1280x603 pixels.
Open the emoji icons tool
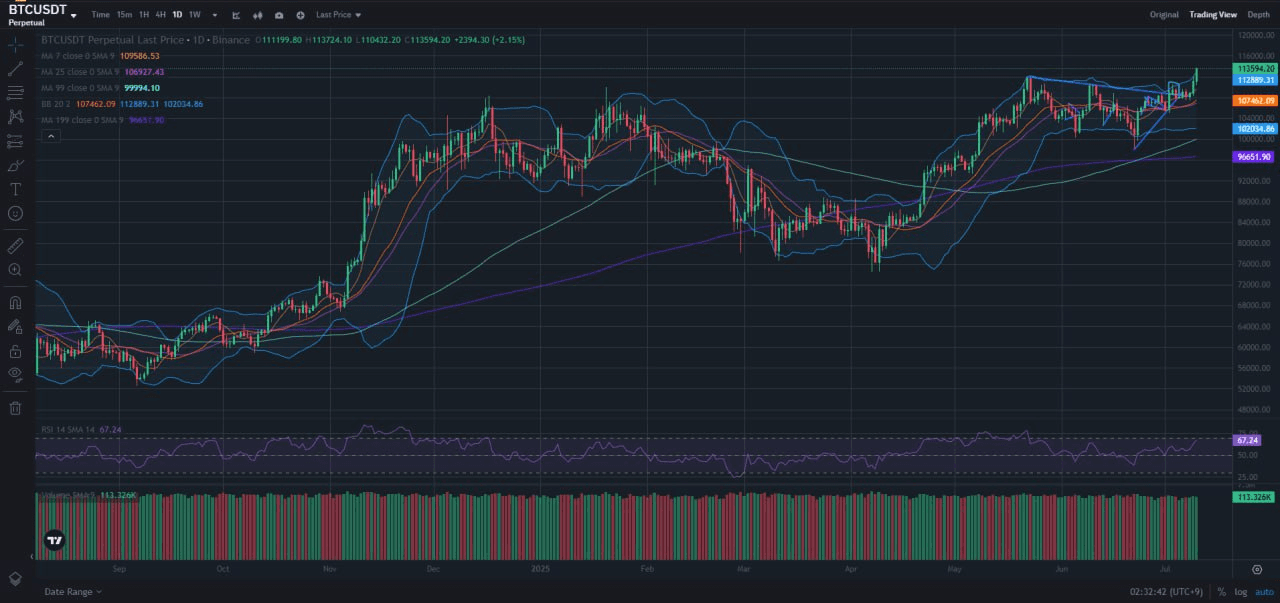point(15,213)
